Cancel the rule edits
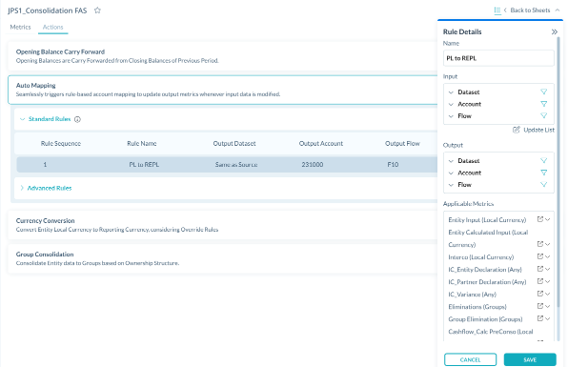568x367 pixels. click(x=470, y=359)
